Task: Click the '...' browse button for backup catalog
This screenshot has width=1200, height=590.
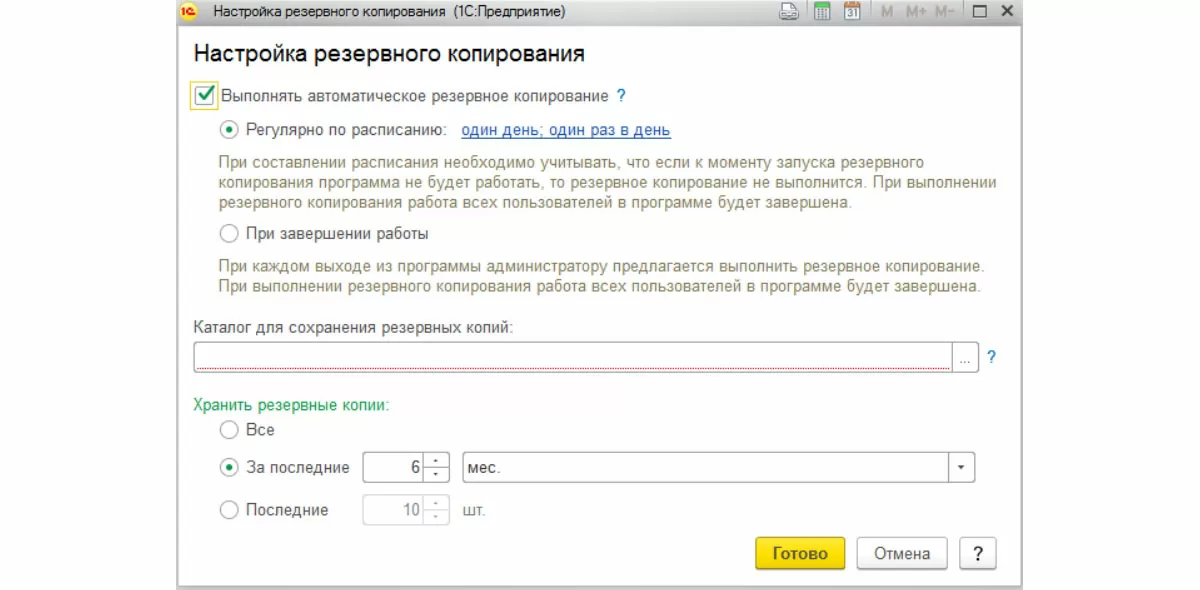Action: (x=965, y=357)
